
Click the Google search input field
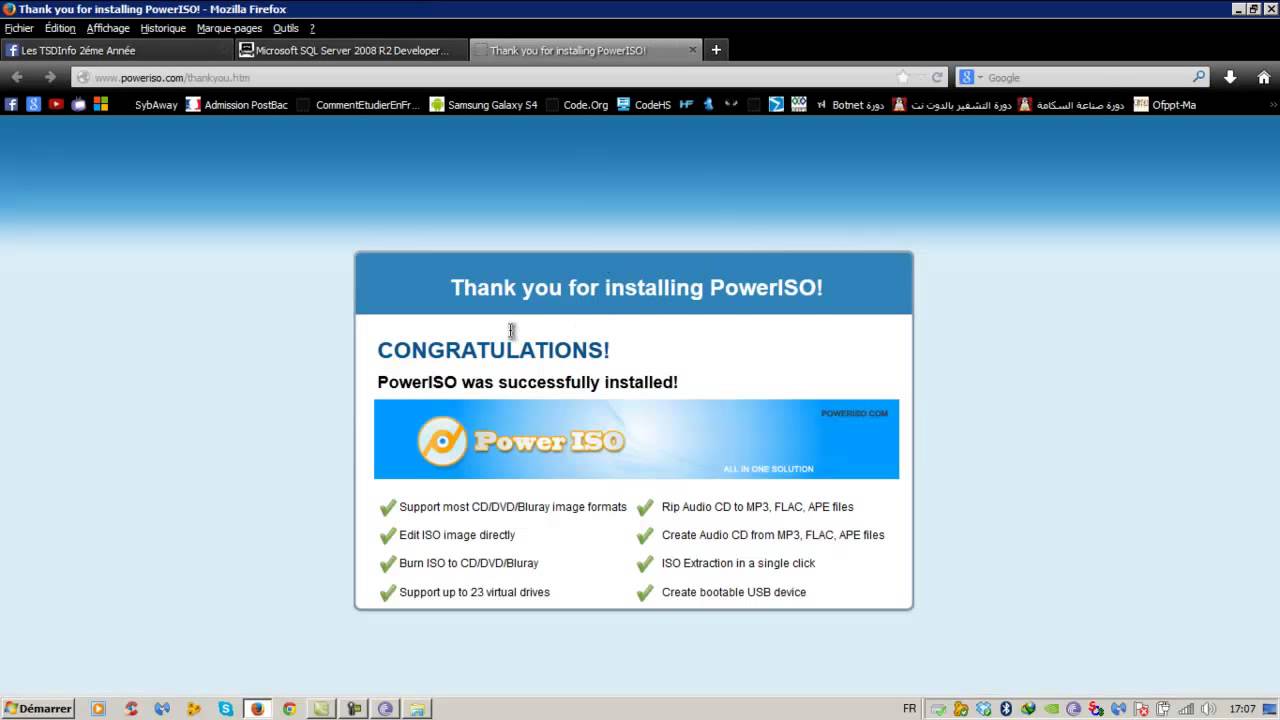tap(1088, 77)
